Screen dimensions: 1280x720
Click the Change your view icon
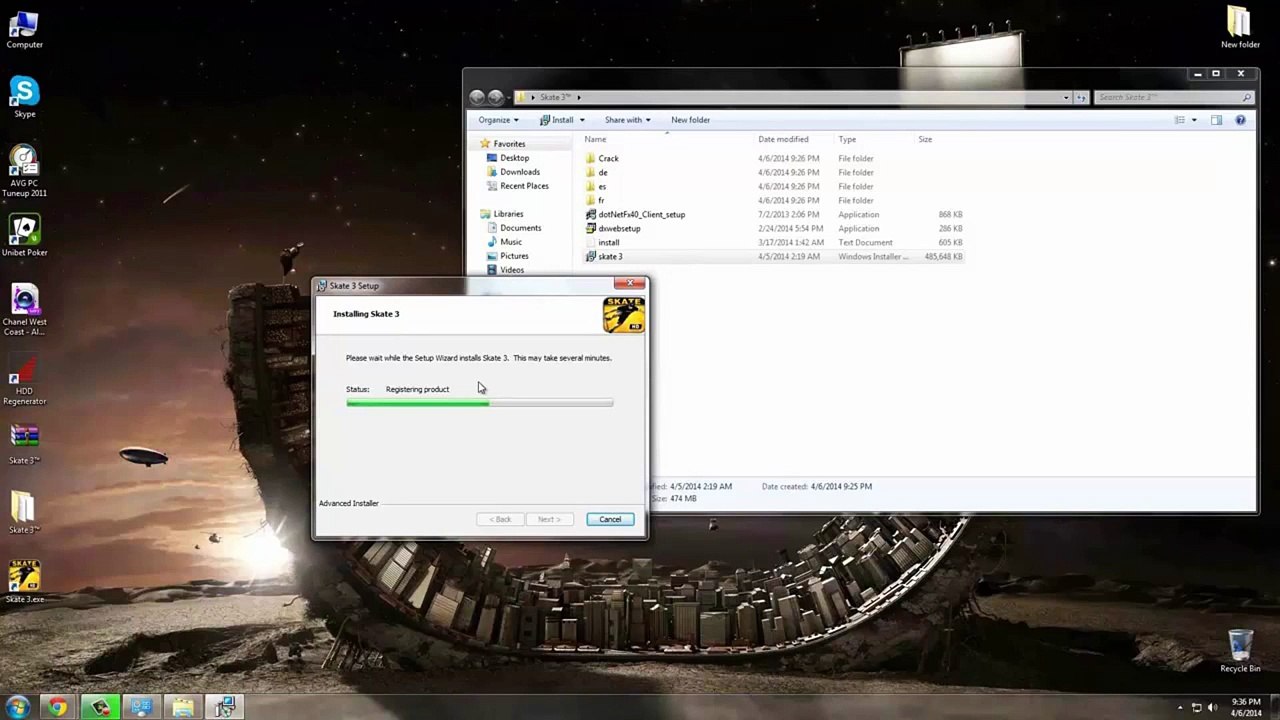click(x=1180, y=120)
